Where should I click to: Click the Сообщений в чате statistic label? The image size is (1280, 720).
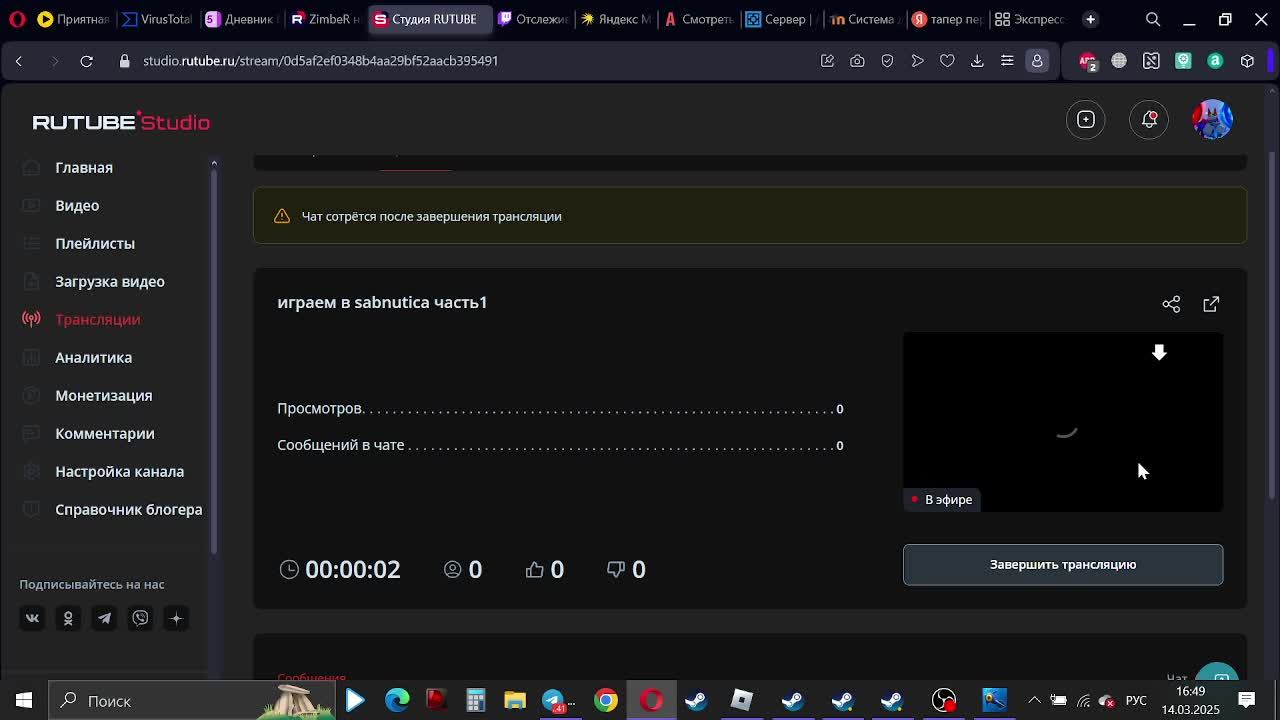click(x=341, y=445)
